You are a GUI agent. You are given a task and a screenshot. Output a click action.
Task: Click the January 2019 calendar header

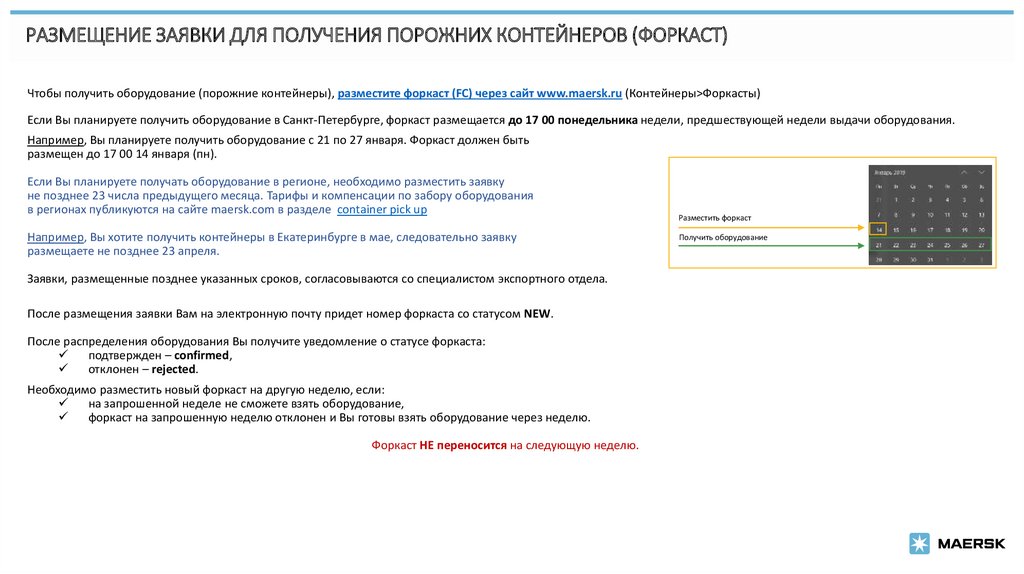(889, 172)
